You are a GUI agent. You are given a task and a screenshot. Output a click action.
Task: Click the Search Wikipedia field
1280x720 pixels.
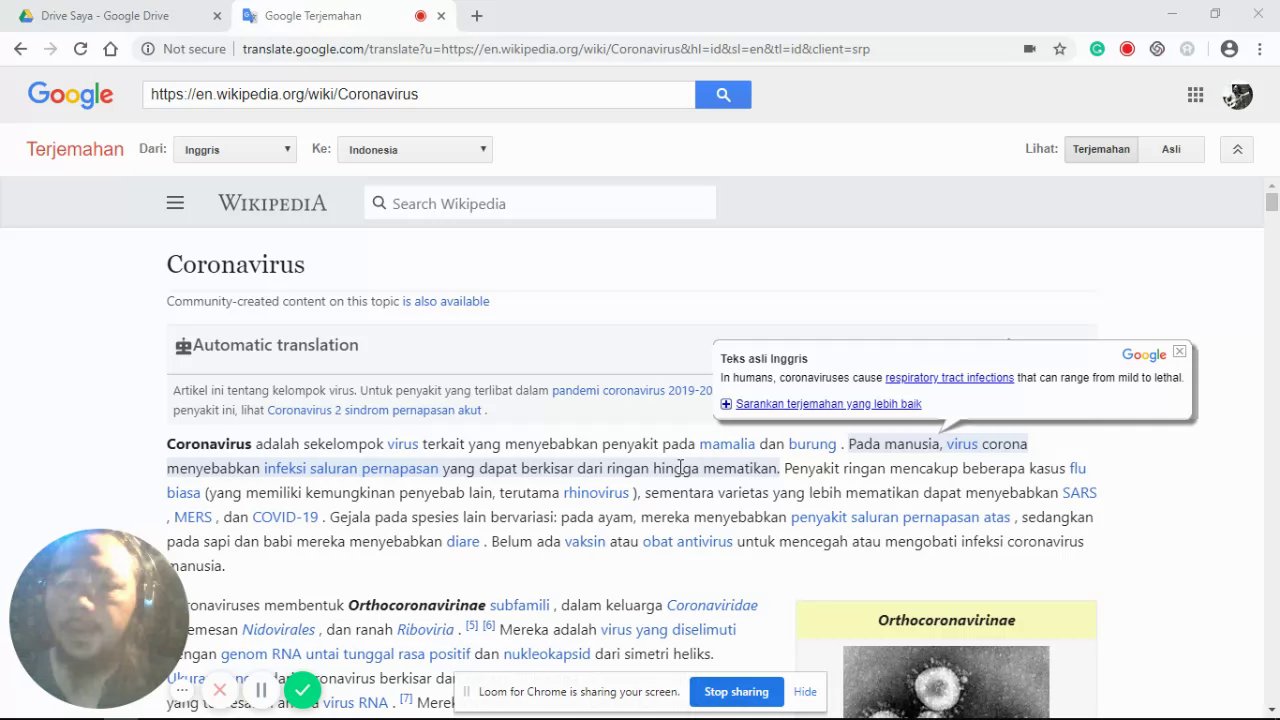coord(540,203)
